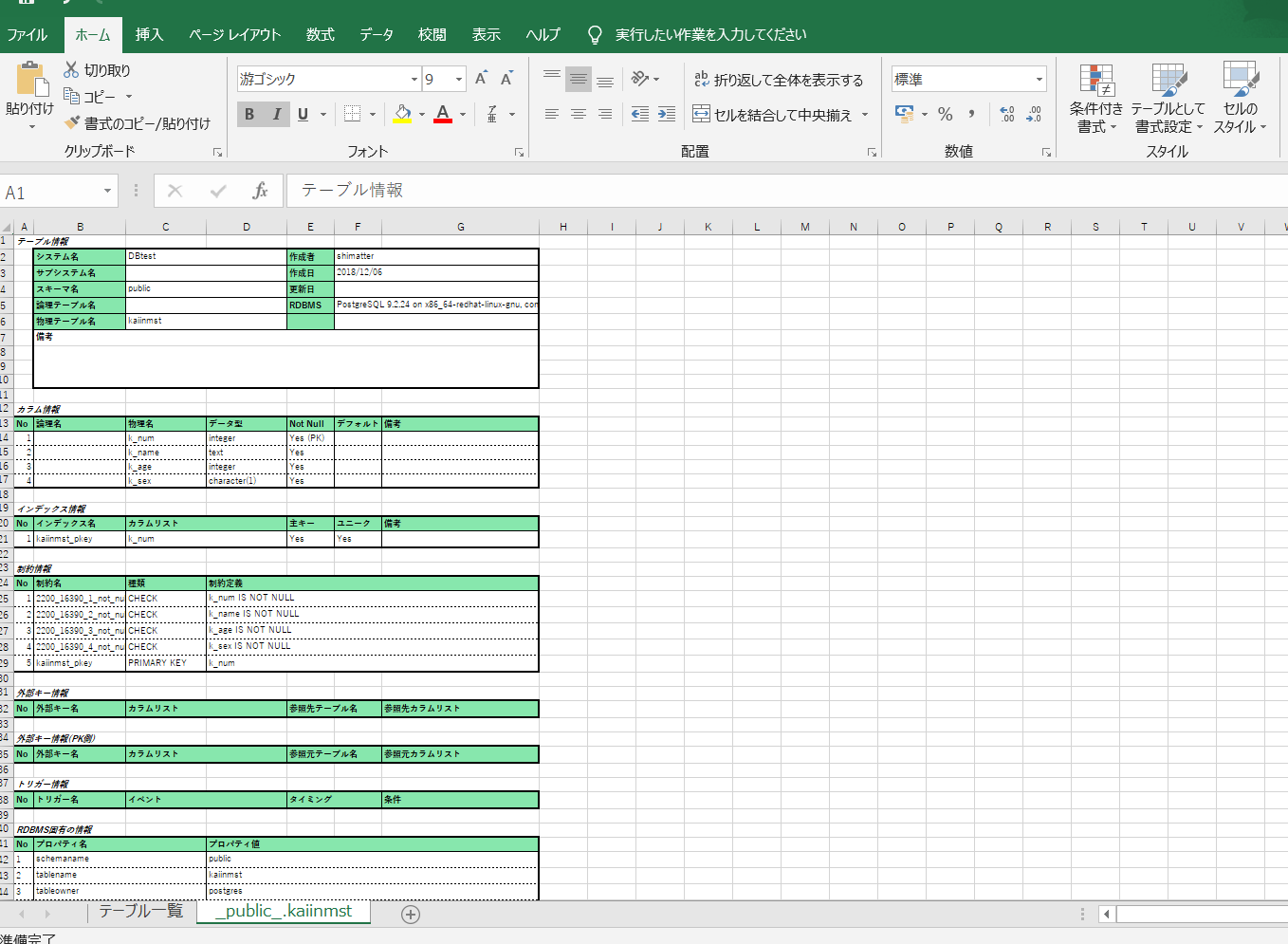
Task: Open the number format dropdown 標準
Action: (x=1040, y=80)
